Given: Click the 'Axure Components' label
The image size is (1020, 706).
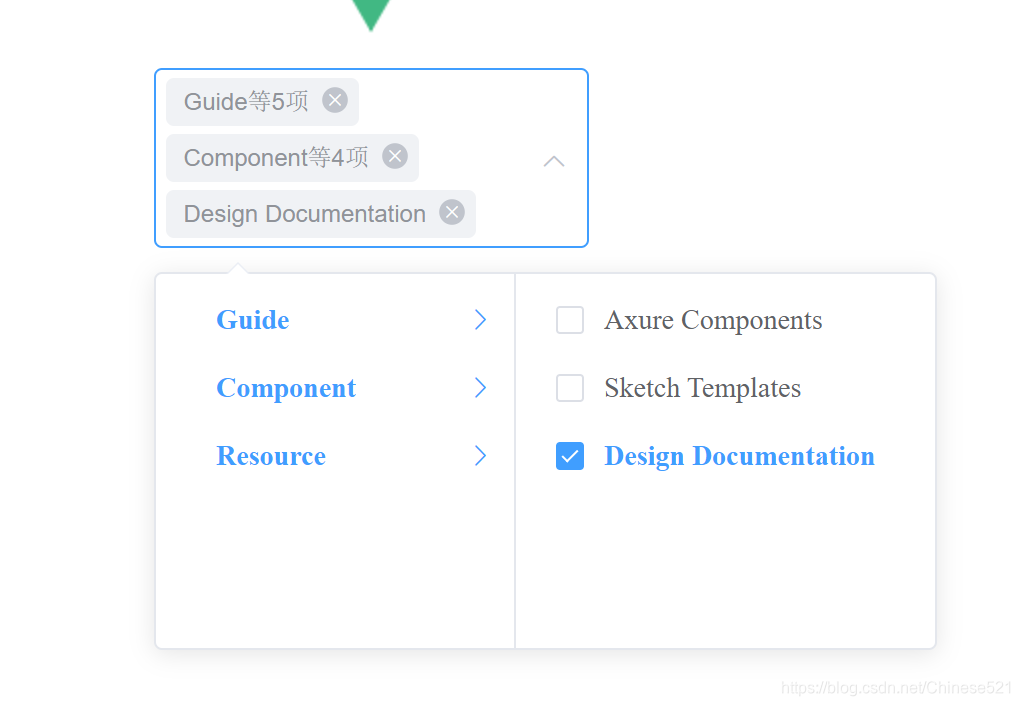Looking at the screenshot, I should (713, 320).
